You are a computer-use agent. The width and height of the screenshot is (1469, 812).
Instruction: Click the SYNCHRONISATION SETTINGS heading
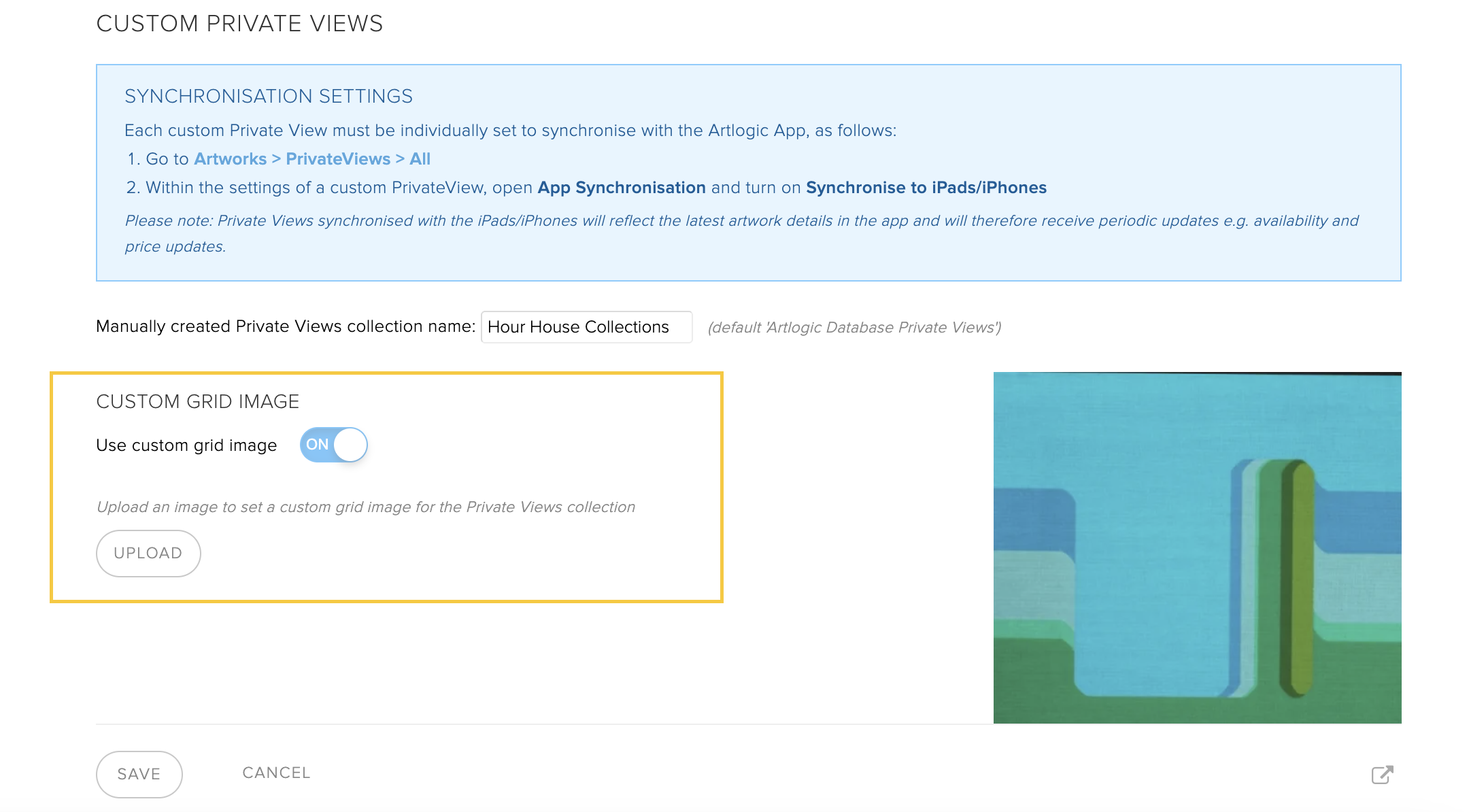click(269, 97)
